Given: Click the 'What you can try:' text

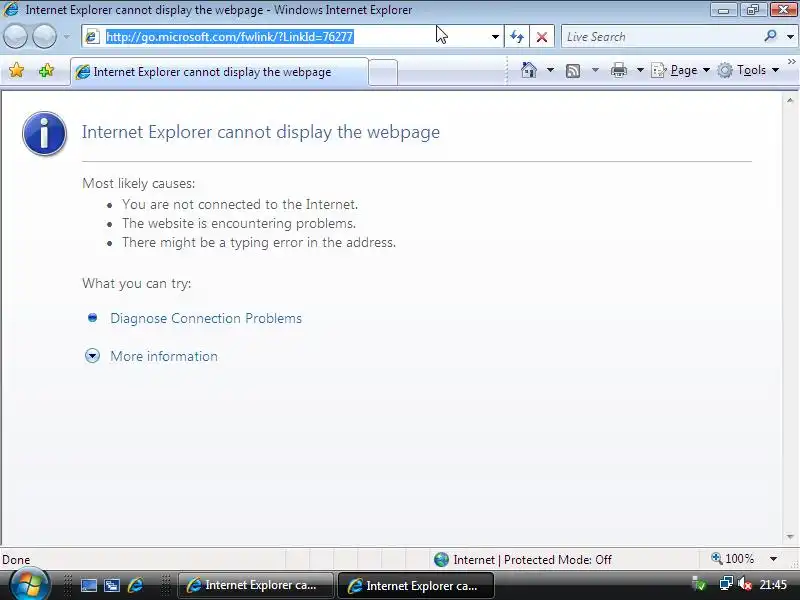Looking at the screenshot, I should (x=136, y=283).
